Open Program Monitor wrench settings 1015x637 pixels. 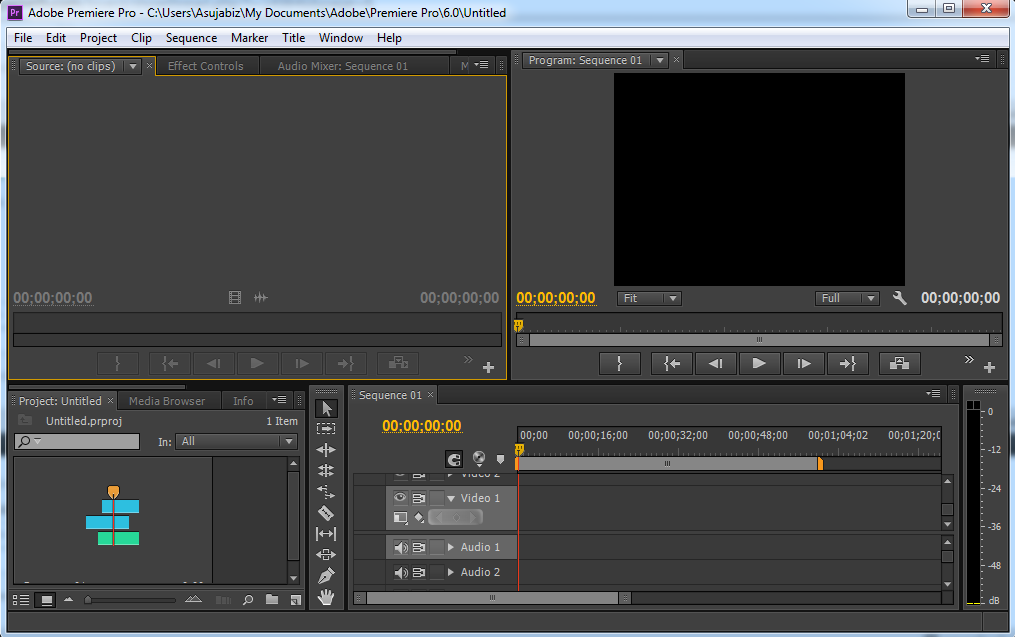(x=899, y=298)
